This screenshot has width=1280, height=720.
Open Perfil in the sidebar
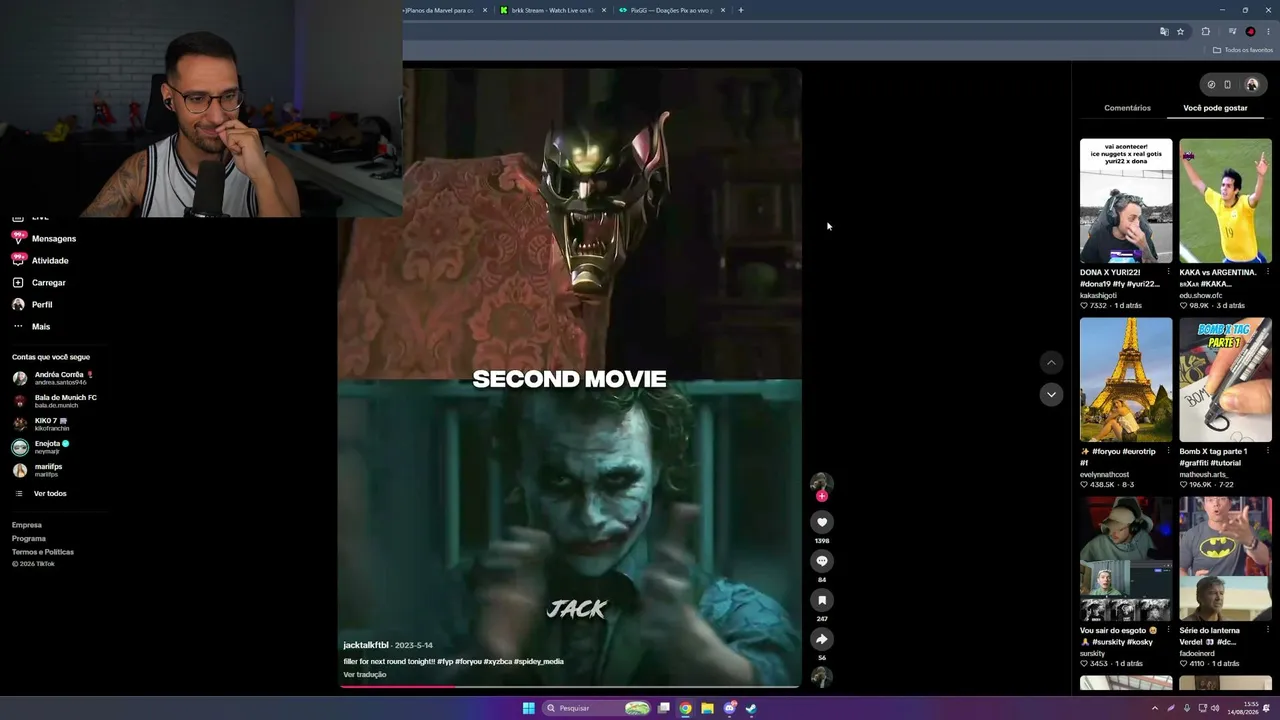[x=32, y=305]
